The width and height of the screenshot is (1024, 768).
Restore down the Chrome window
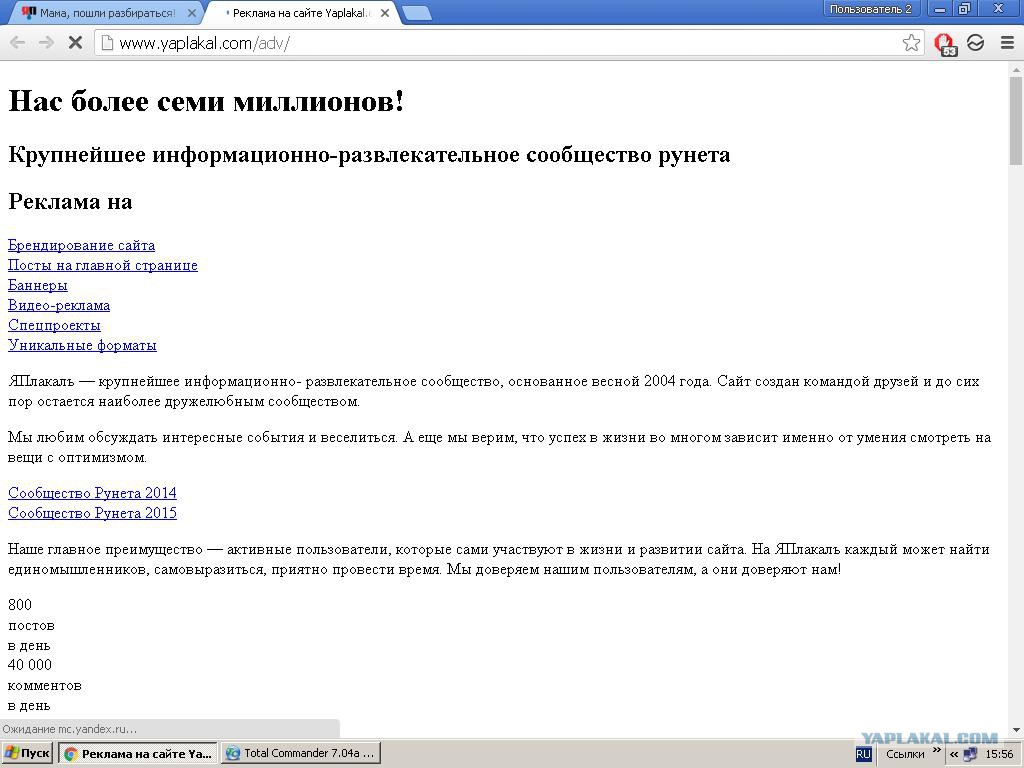(x=965, y=9)
